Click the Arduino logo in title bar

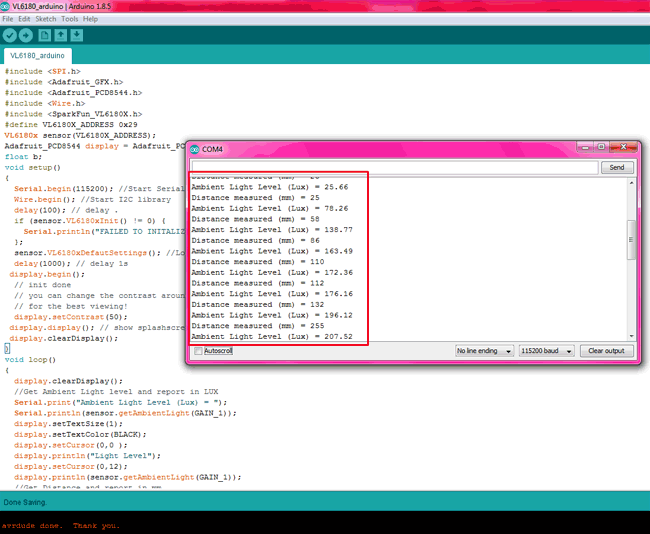click(7, 6)
